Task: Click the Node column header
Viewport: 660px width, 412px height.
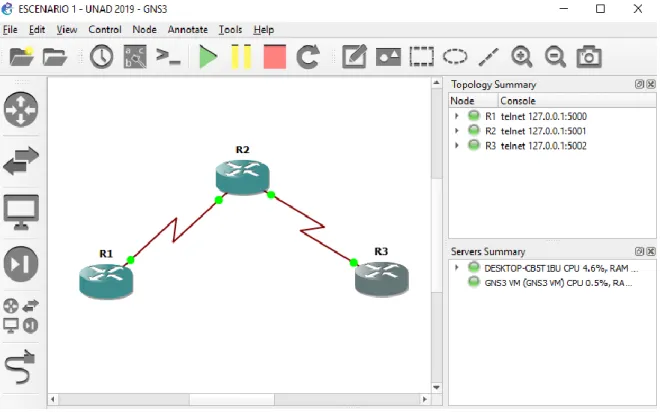Action: click(474, 101)
